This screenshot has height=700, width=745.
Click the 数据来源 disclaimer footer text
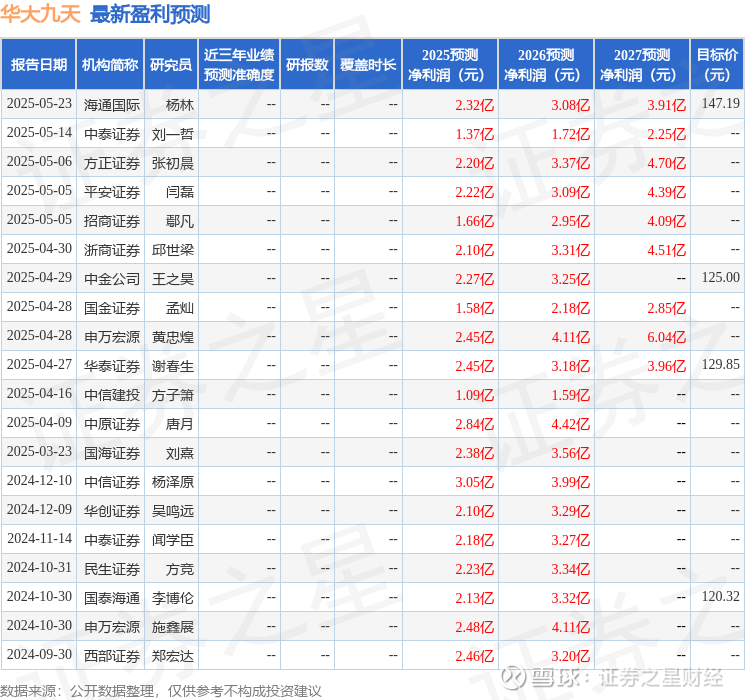pyautogui.click(x=161, y=690)
